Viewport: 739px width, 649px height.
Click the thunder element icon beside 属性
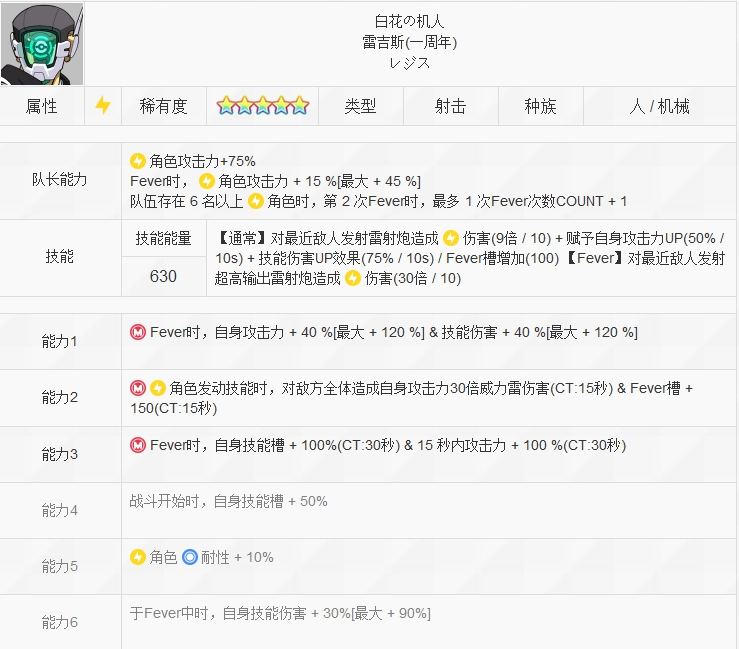pyautogui.click(x=103, y=105)
